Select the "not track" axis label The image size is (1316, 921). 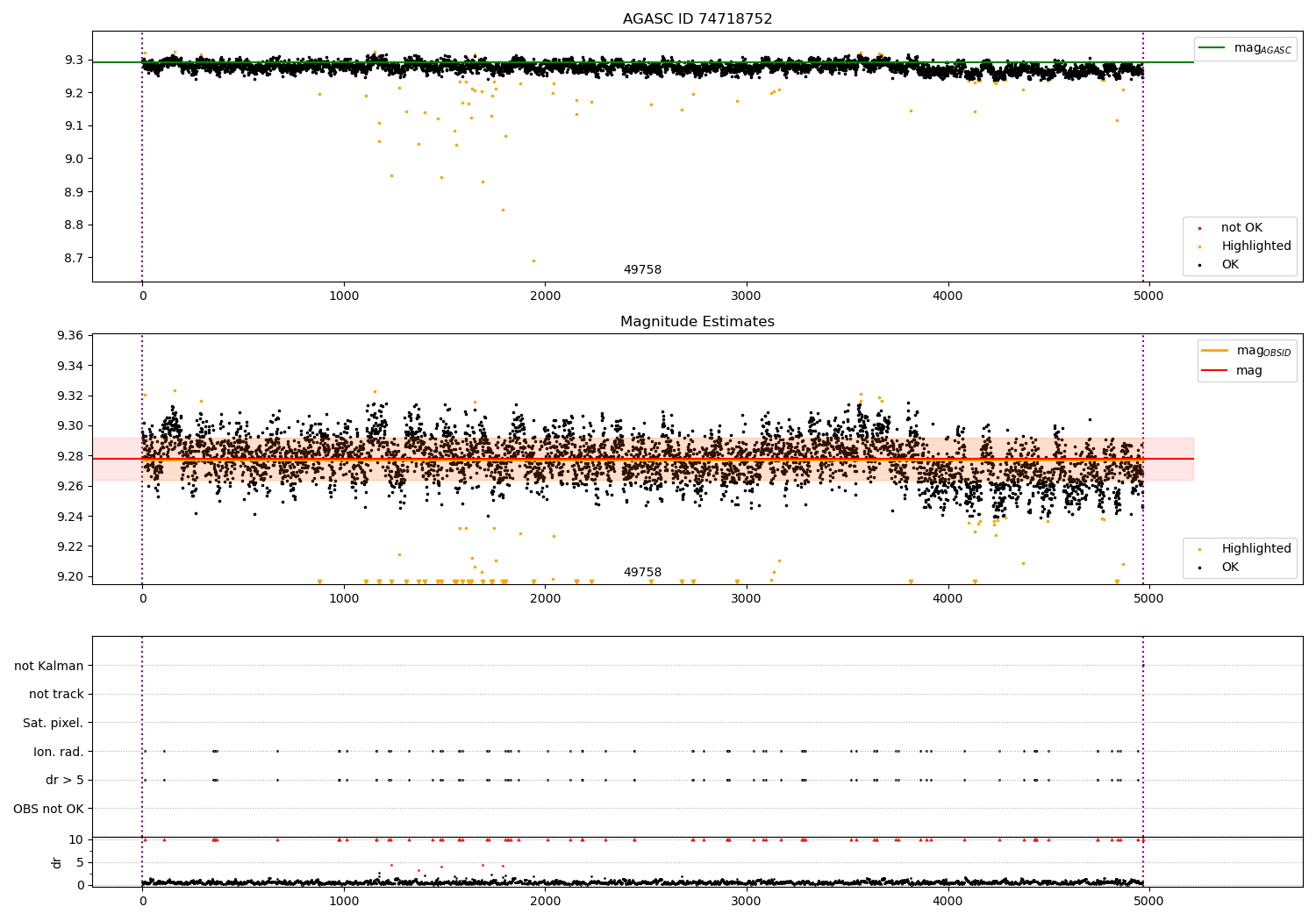click(56, 694)
